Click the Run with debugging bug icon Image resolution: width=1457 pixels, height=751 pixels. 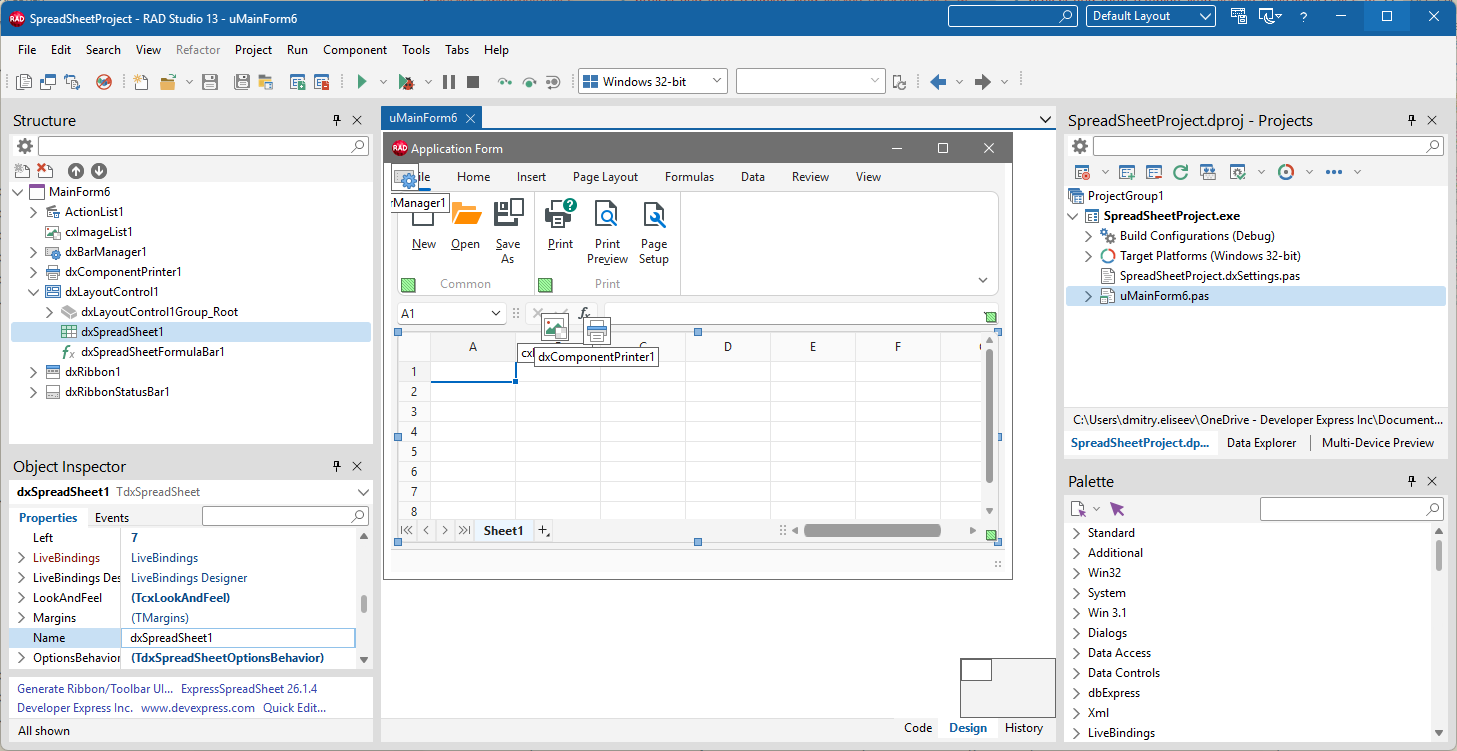click(x=407, y=82)
